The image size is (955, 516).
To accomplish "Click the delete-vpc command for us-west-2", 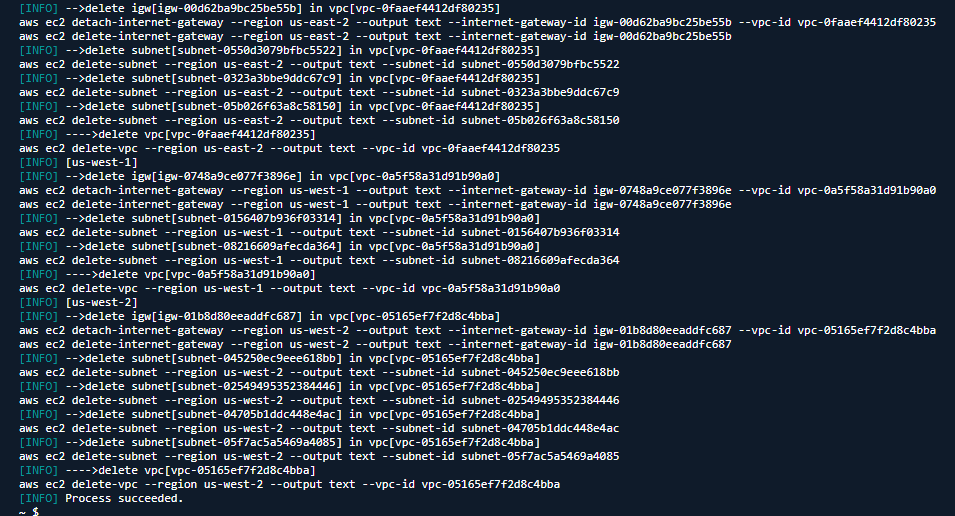I will click(x=289, y=484).
